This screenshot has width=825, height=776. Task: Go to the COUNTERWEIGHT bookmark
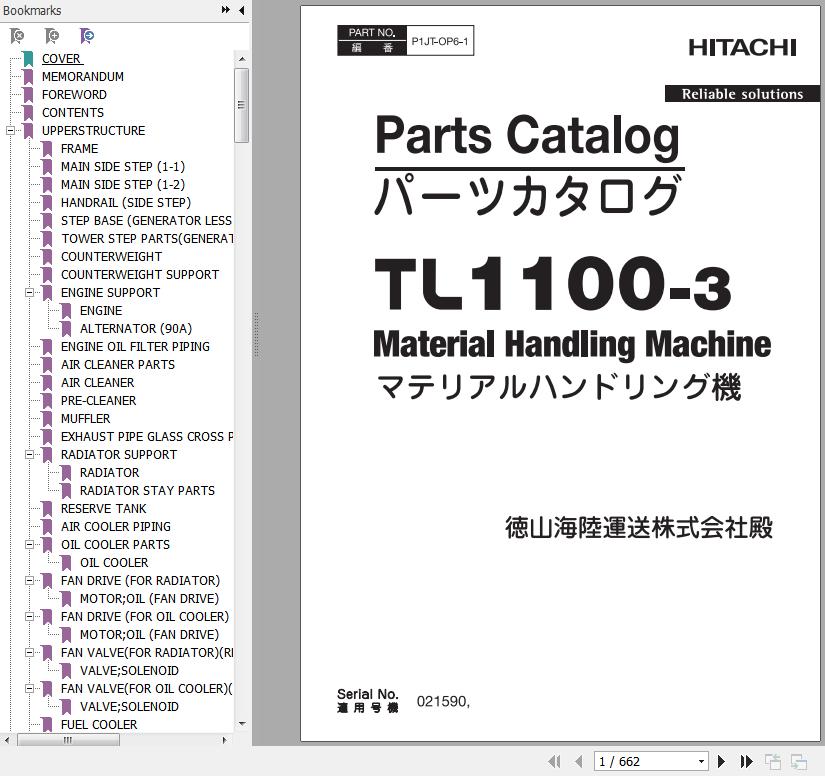[111, 256]
